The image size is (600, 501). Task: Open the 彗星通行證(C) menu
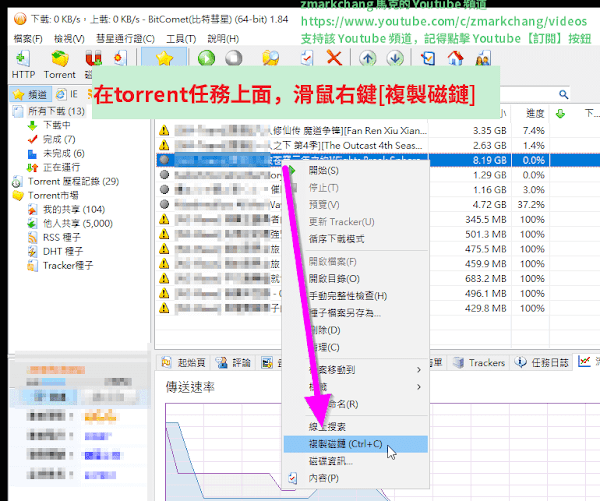click(x=125, y=39)
